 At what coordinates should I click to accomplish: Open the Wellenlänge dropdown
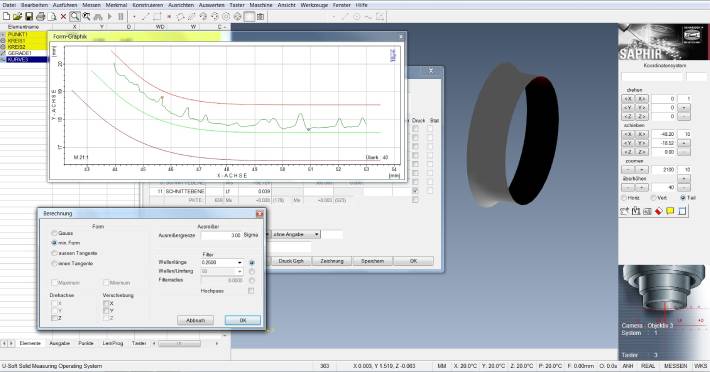(240, 262)
